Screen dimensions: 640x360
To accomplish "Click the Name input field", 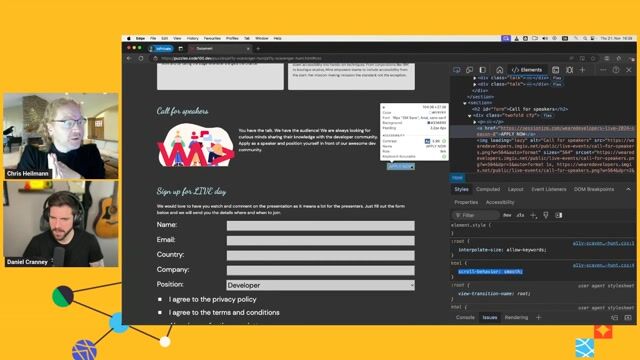I will [320, 226].
